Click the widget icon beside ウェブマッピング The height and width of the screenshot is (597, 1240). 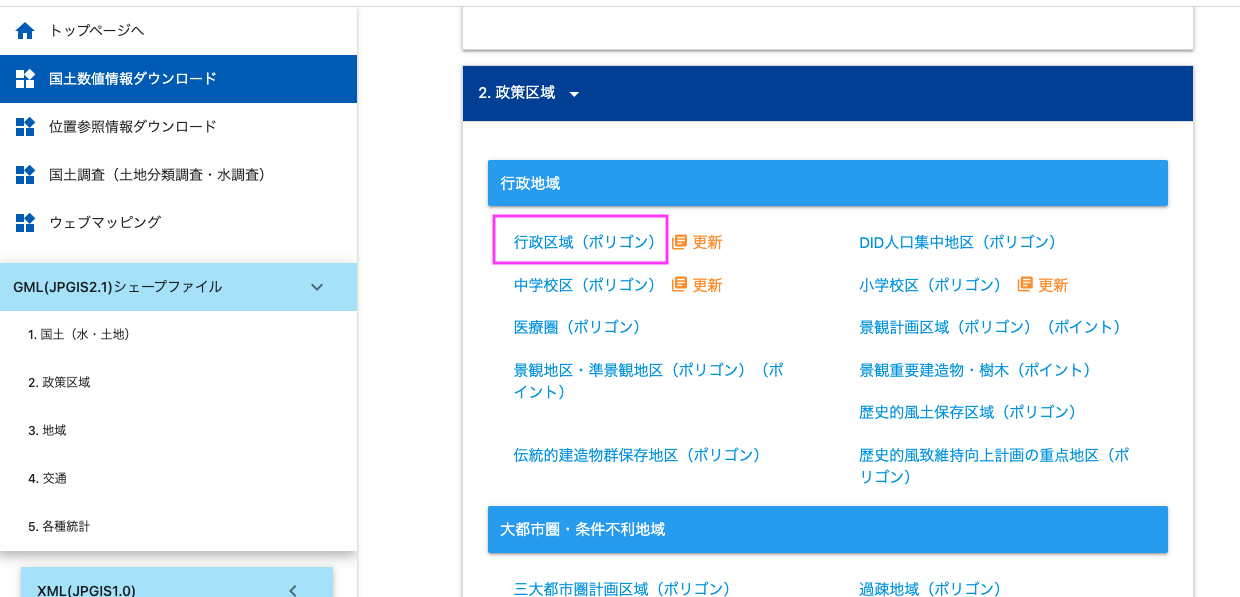[25, 223]
